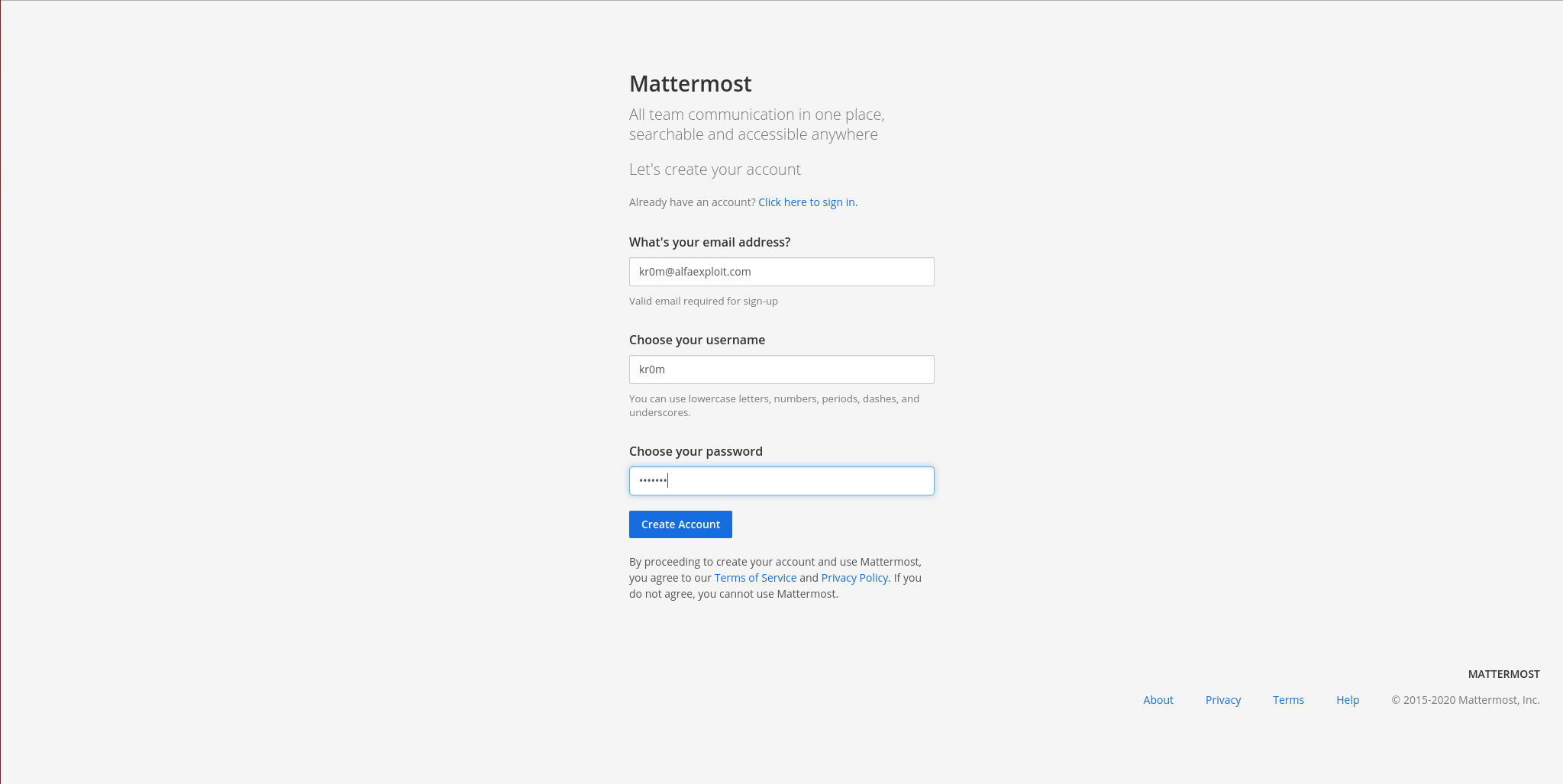Go to the About footer link
The height and width of the screenshot is (784, 1563).
click(1158, 700)
